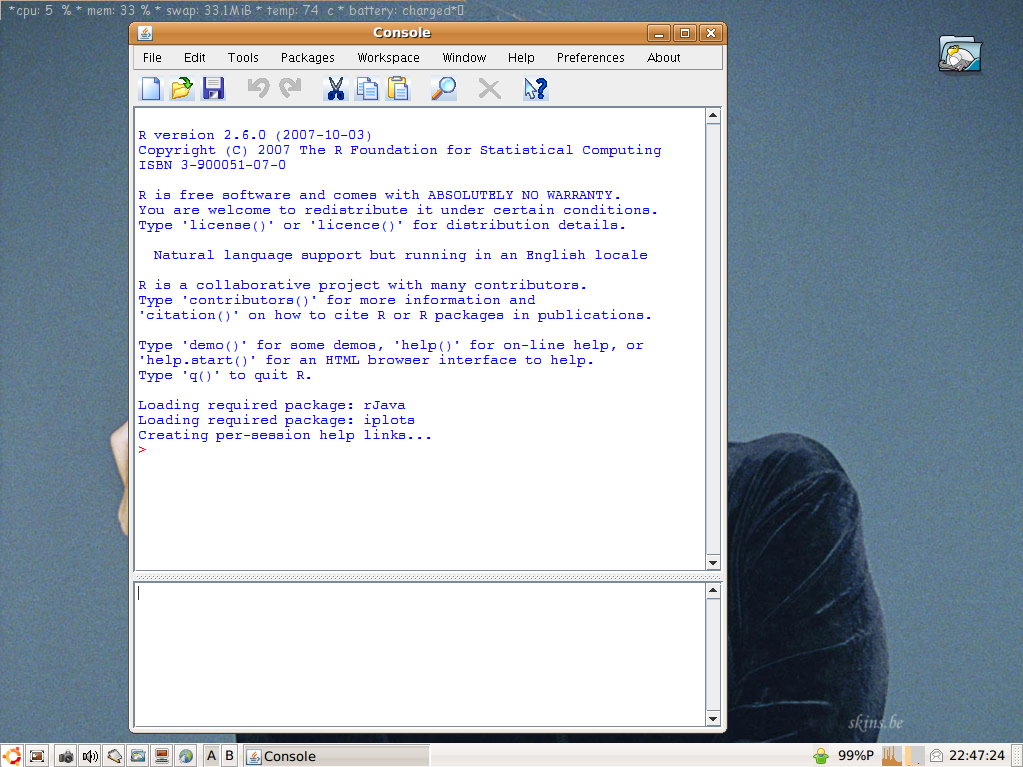Image resolution: width=1023 pixels, height=767 pixels.
Task: Click the New document toolbar icon
Action: tap(151, 89)
